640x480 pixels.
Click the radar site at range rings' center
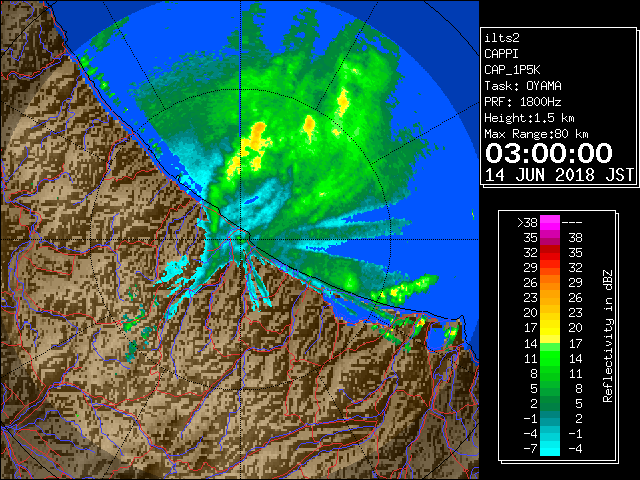pos(241,239)
